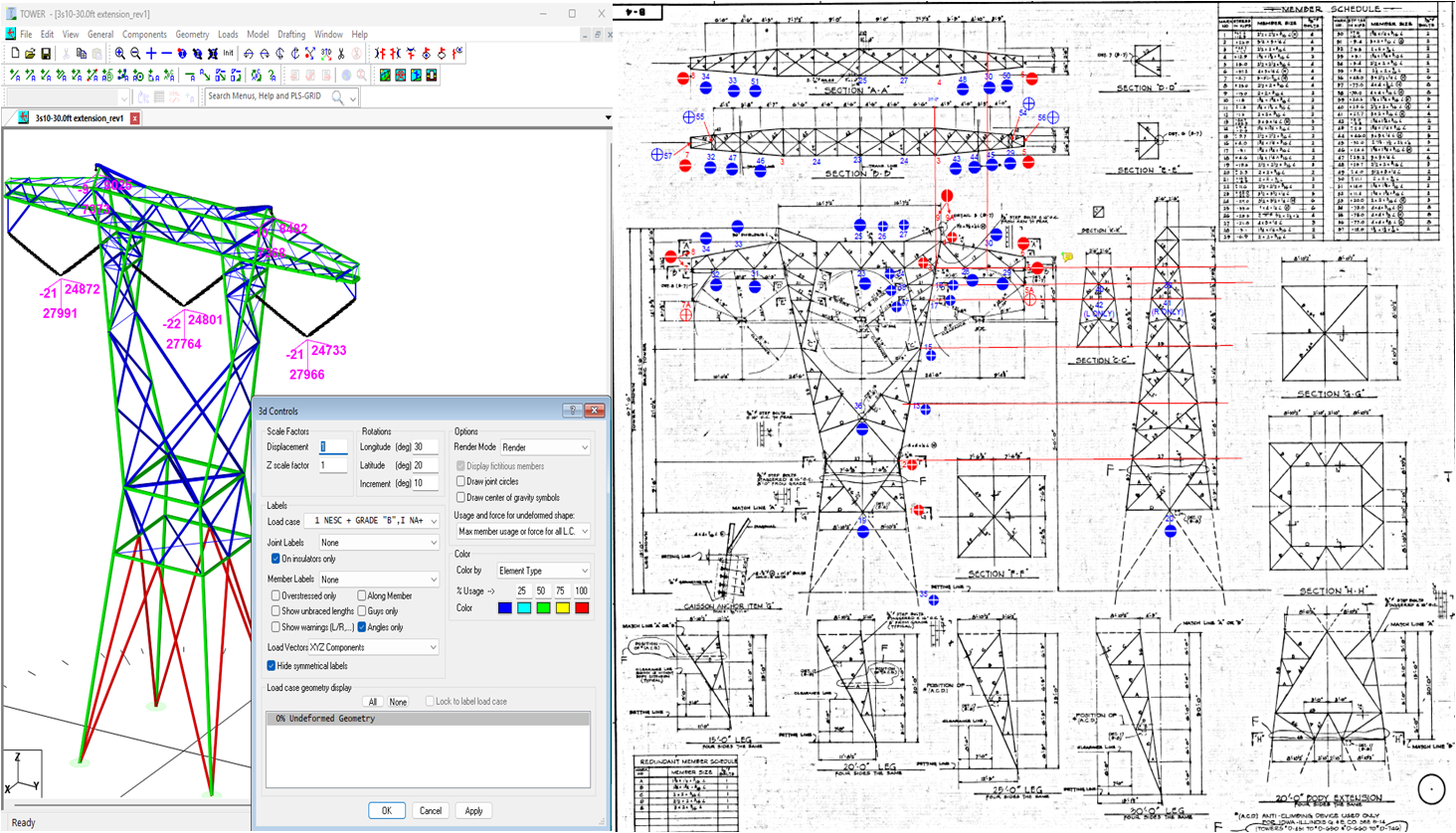Toggle the Angles only checkbox
This screenshot has height=833, width=1456.
[x=362, y=627]
